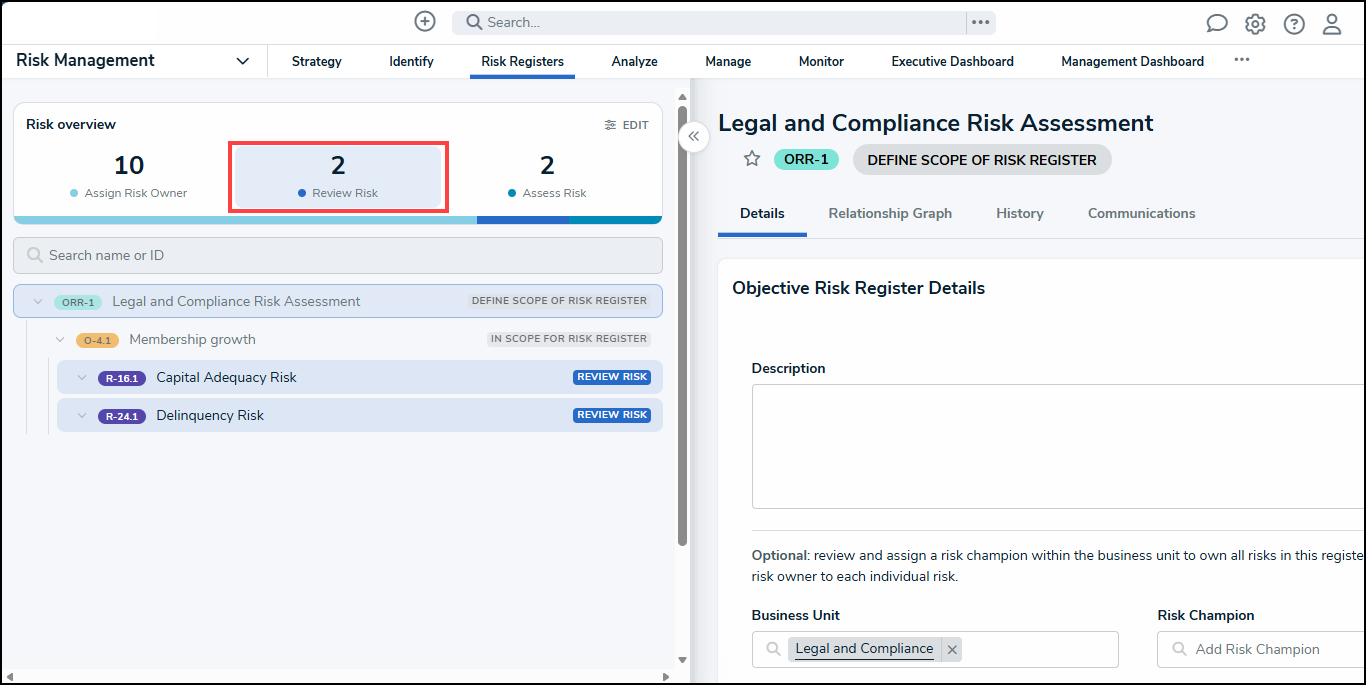Collapse the Membership growth objective node
The image size is (1366, 685).
(60, 340)
